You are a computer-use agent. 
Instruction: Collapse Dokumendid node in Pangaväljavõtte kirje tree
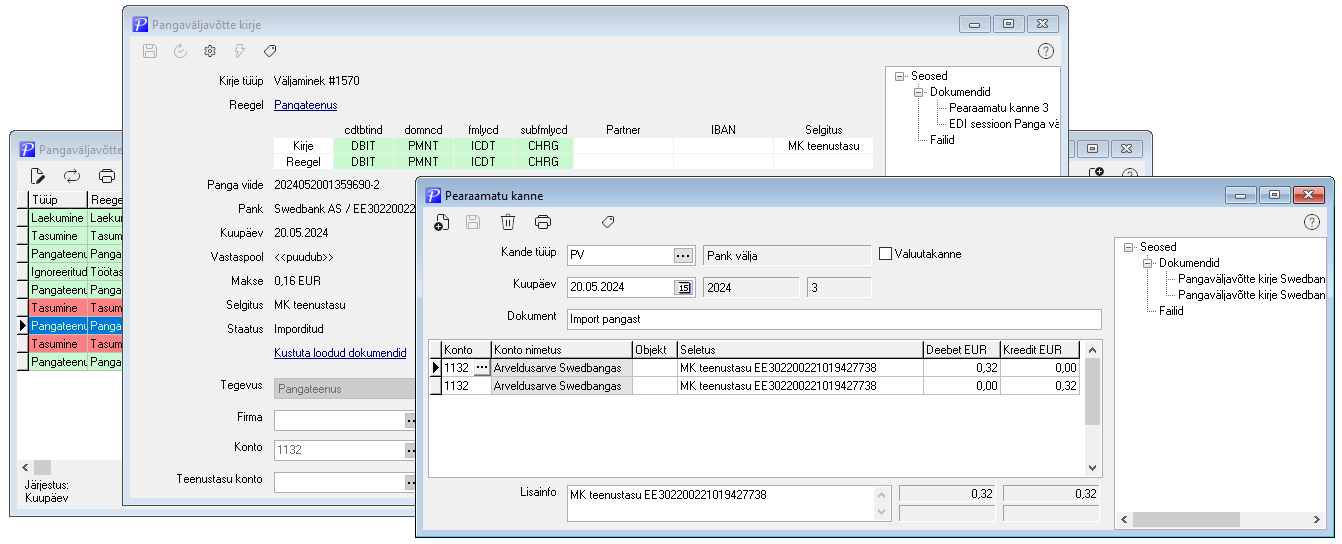(919, 92)
